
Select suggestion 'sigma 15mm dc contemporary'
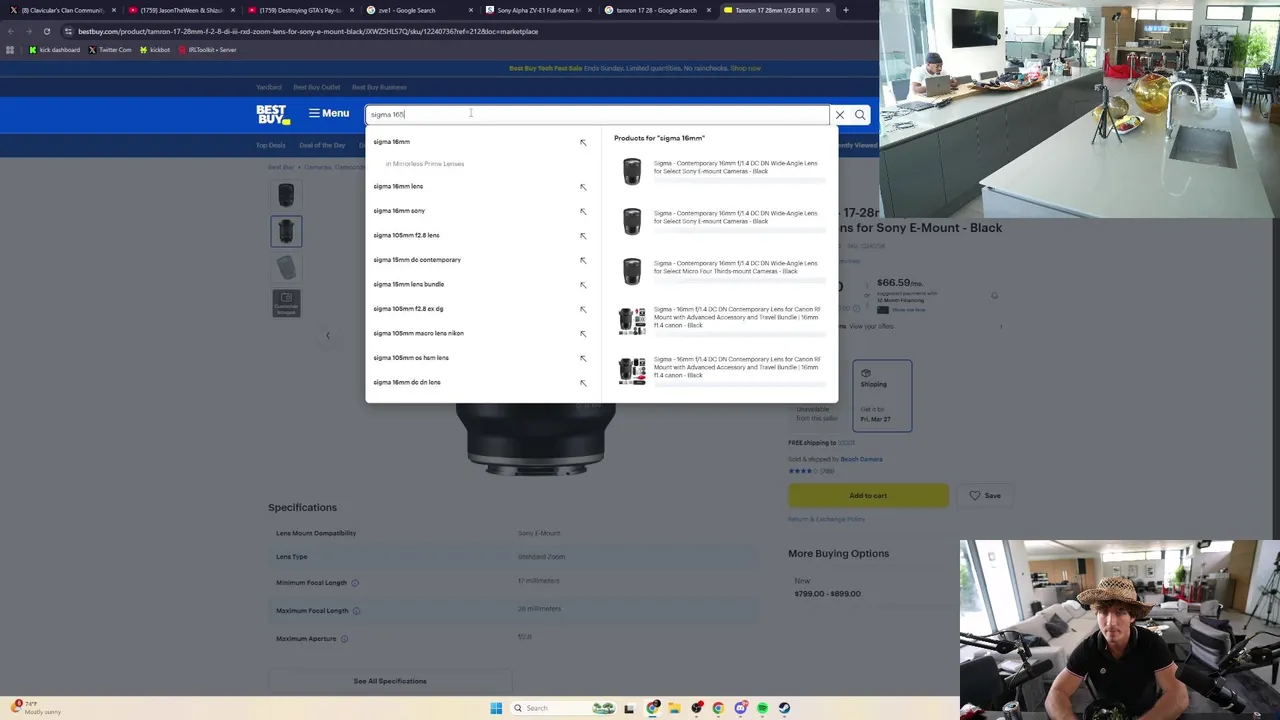(x=417, y=260)
